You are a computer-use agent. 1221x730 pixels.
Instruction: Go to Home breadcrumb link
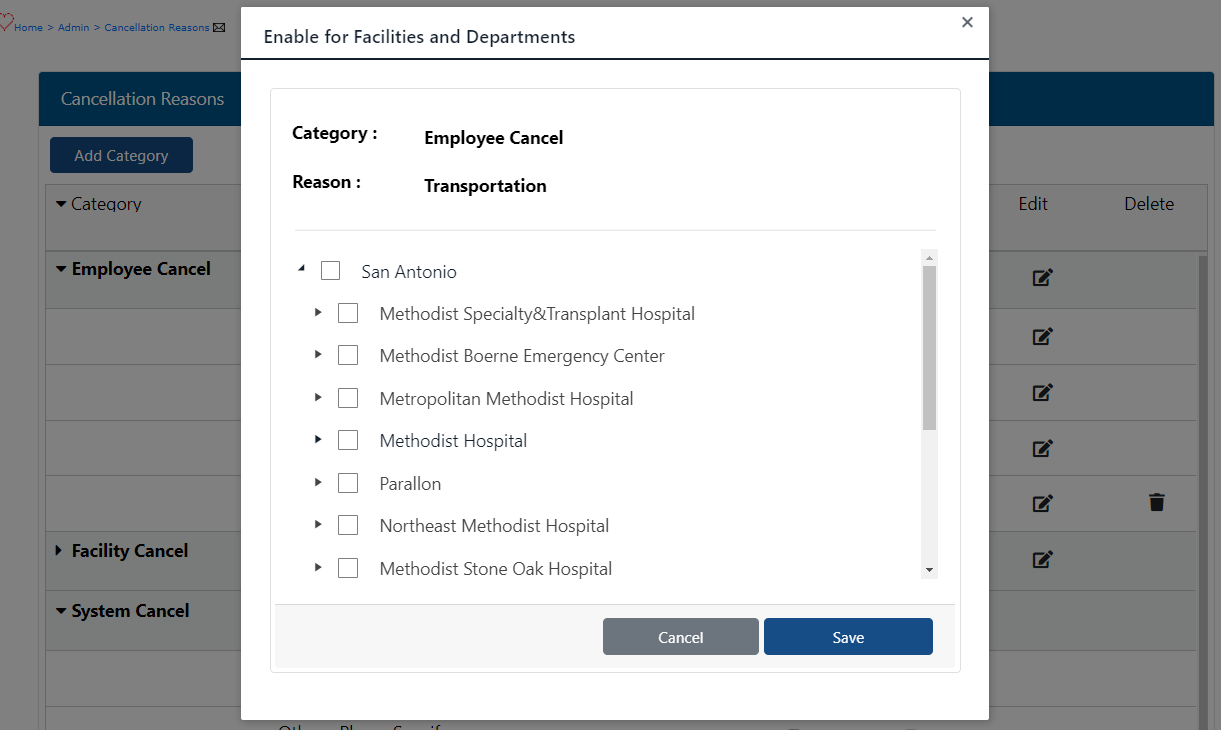28,27
